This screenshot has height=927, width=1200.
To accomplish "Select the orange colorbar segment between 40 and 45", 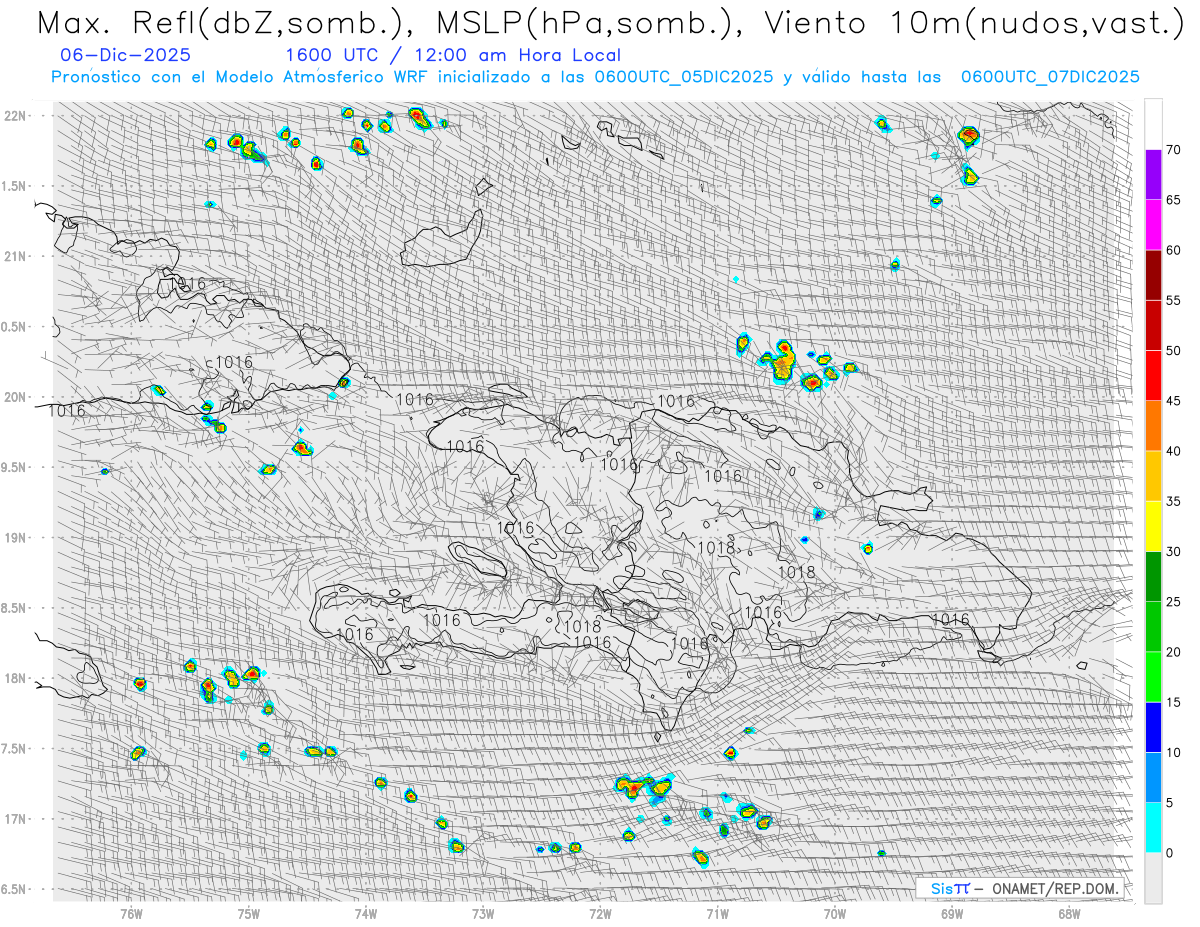I will (x=1153, y=426).
